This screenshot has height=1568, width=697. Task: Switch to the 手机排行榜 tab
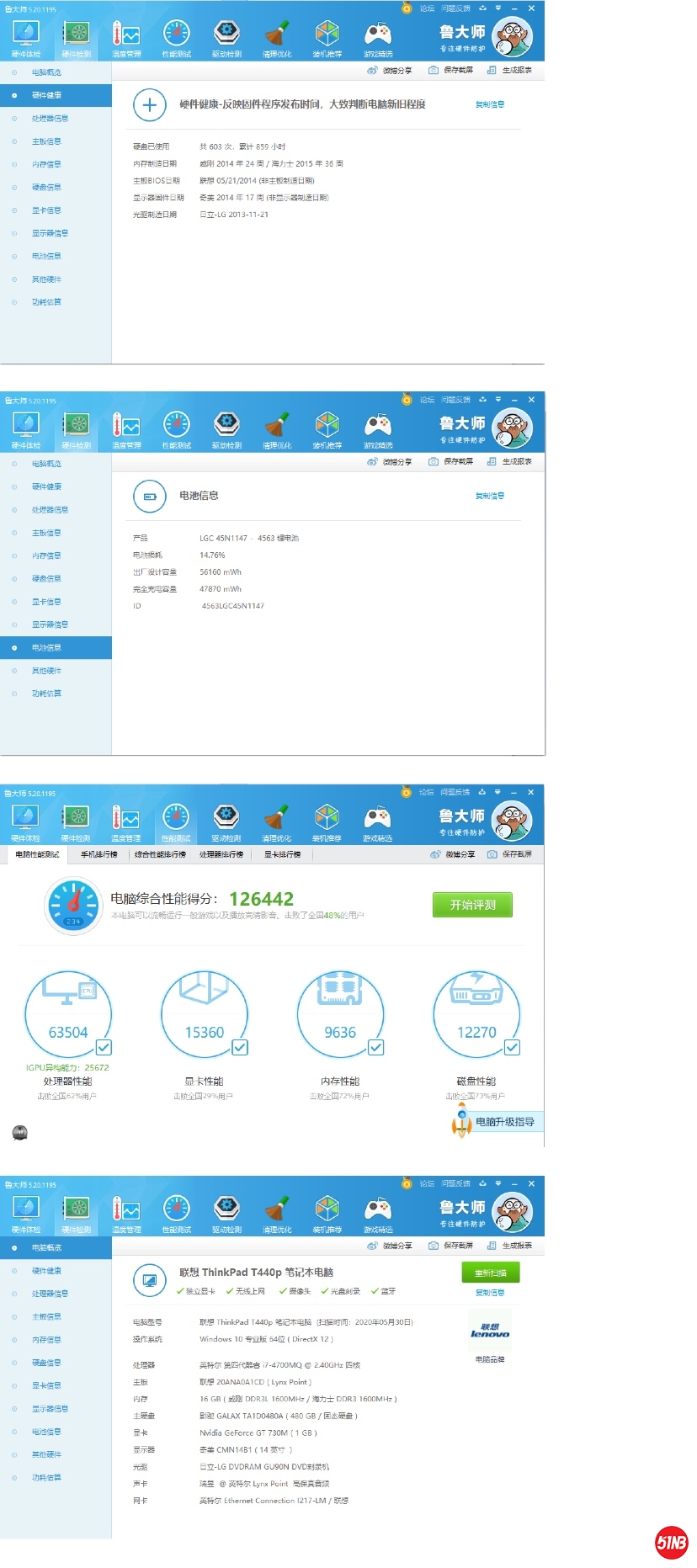(98, 854)
